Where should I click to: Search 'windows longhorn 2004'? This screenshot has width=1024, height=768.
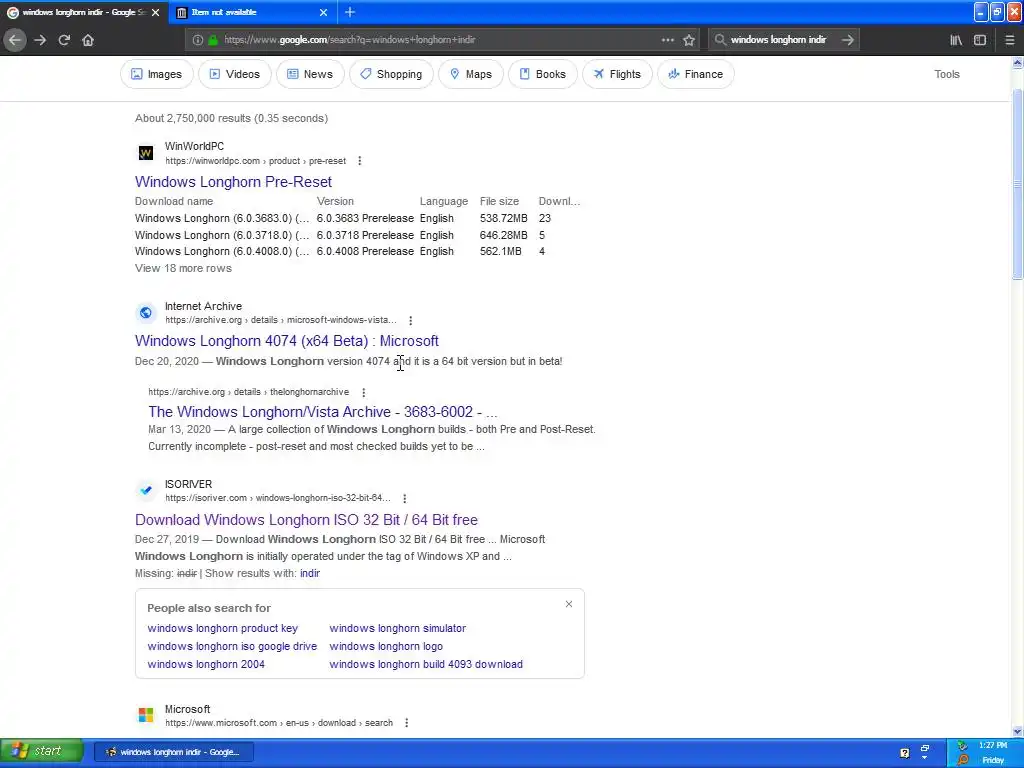coord(206,664)
